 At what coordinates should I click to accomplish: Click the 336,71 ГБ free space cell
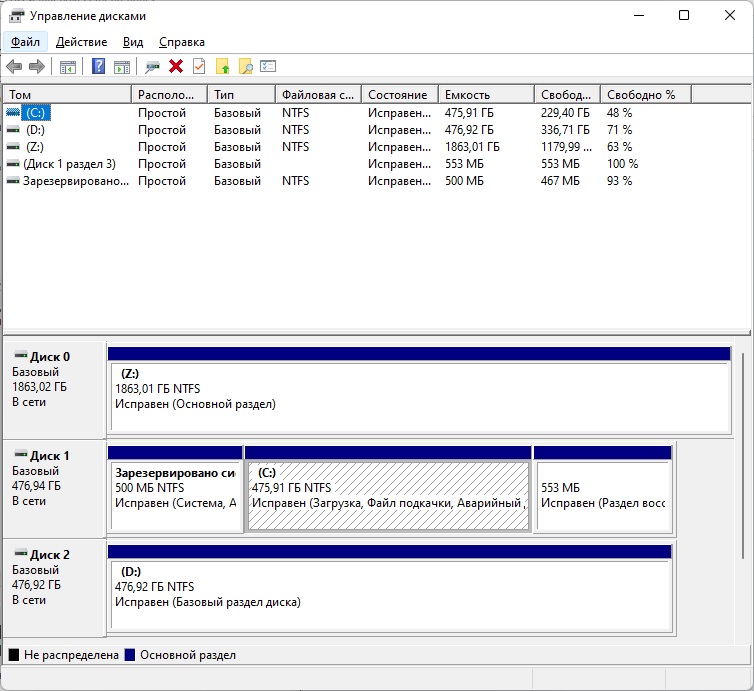565,130
